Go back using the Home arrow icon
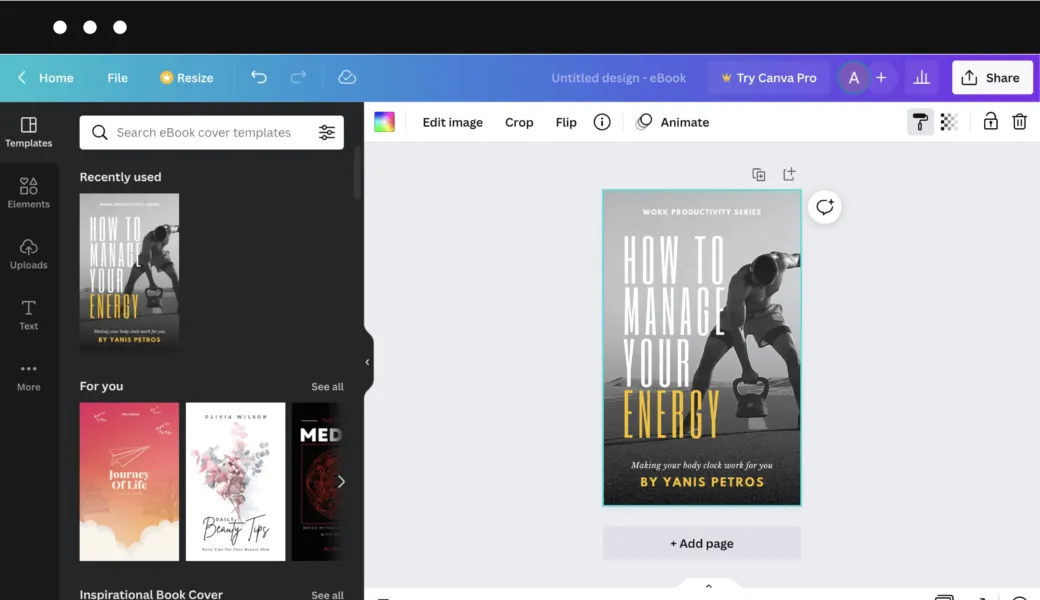 [x=22, y=78]
